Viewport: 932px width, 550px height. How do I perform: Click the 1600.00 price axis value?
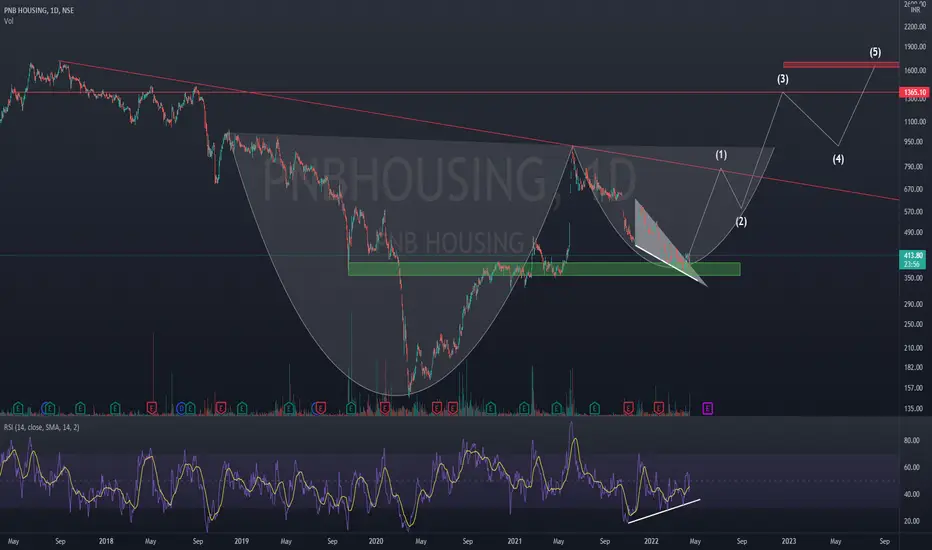(x=915, y=70)
